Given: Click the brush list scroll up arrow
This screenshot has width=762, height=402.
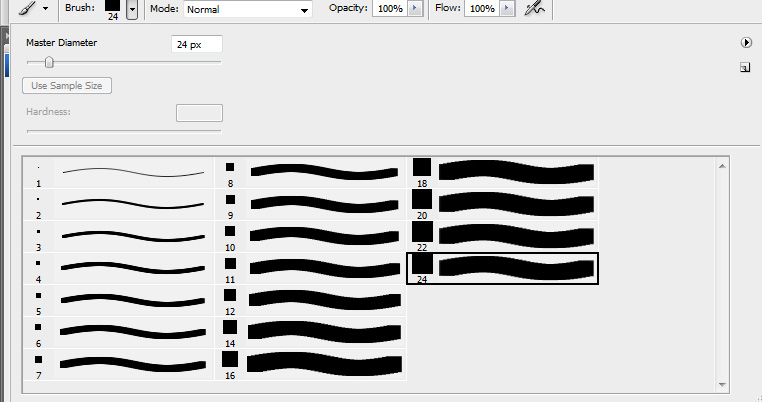Looking at the screenshot, I should point(722,166).
